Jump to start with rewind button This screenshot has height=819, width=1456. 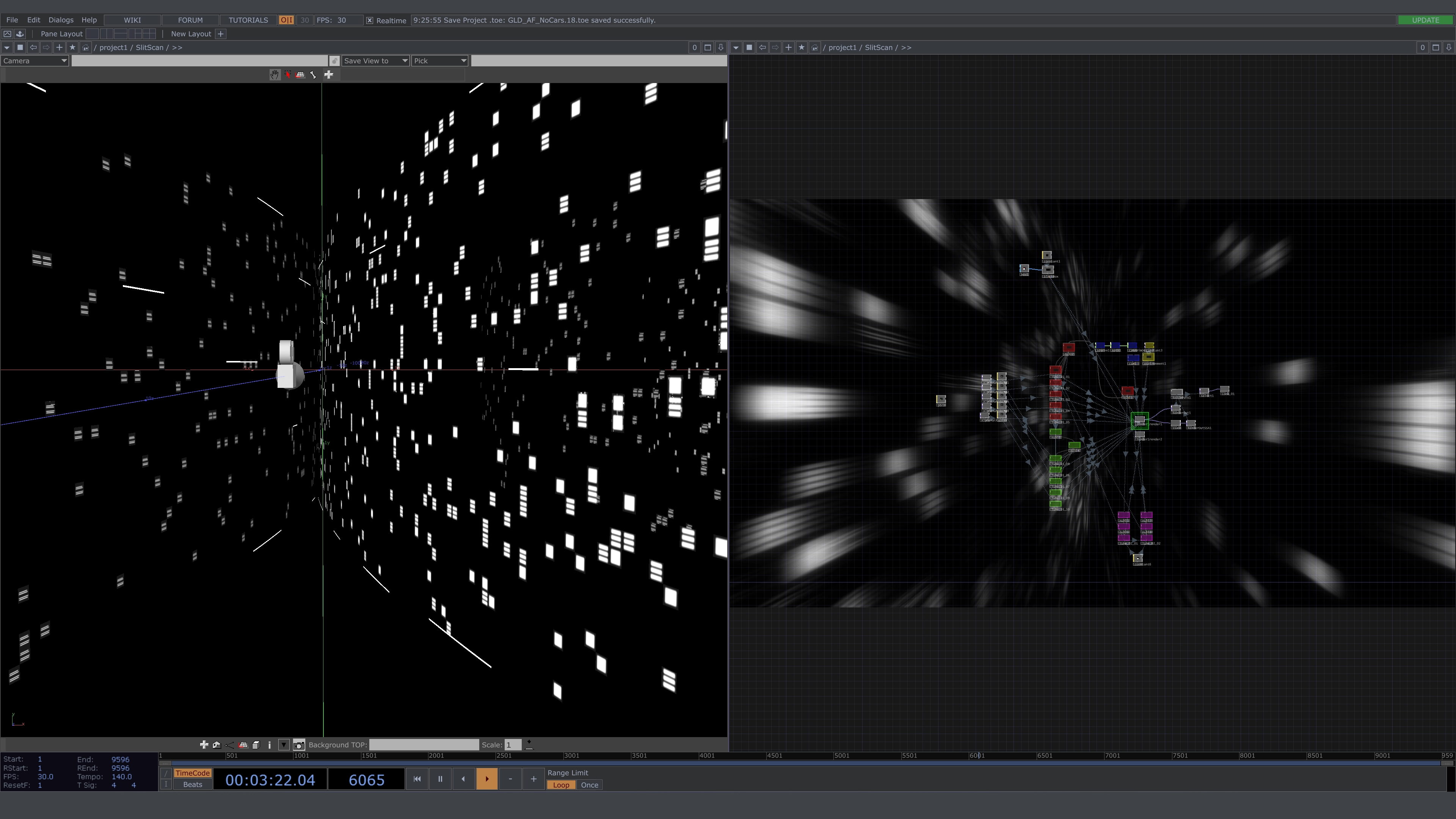[417, 779]
